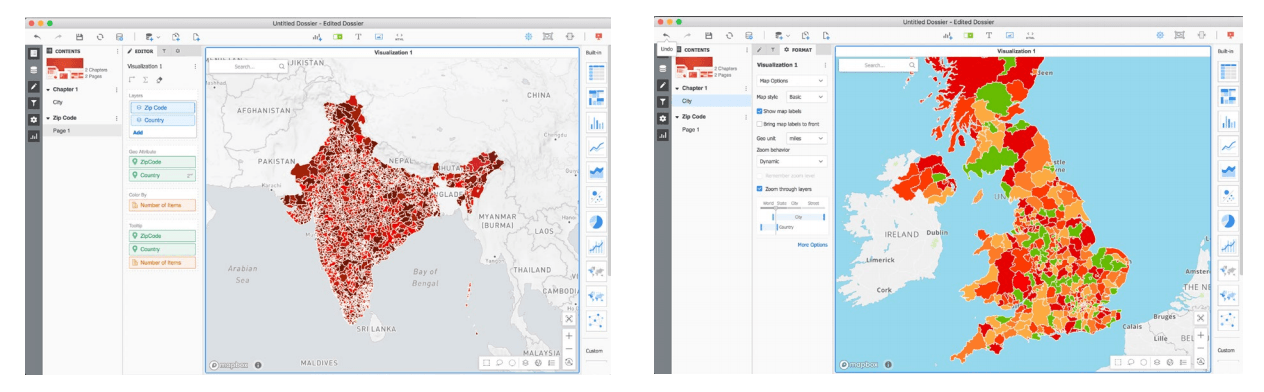Select City page in left window contents
Screen dimensions: 1264x392
pyautogui.click(x=58, y=102)
